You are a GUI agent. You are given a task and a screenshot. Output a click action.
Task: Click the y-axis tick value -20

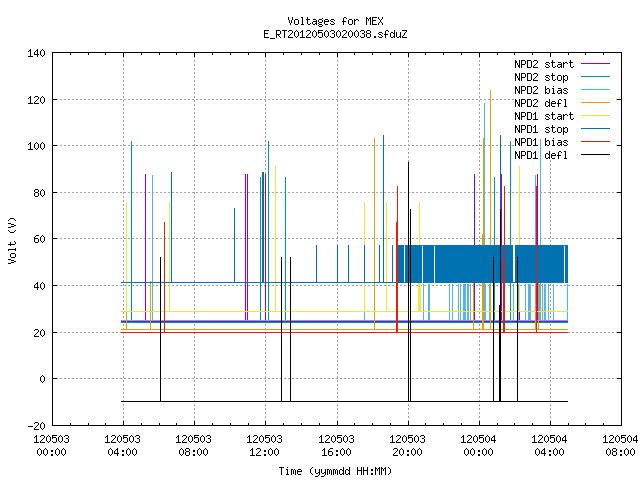pos(36,426)
